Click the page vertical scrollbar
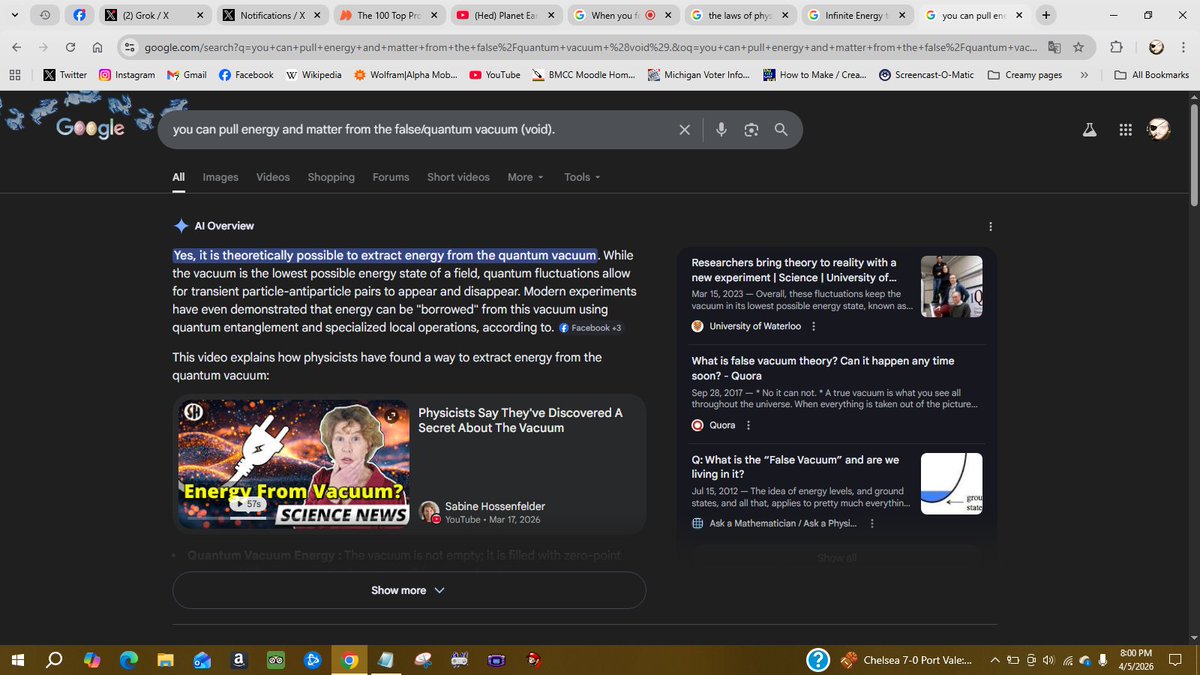 pos(1194,155)
